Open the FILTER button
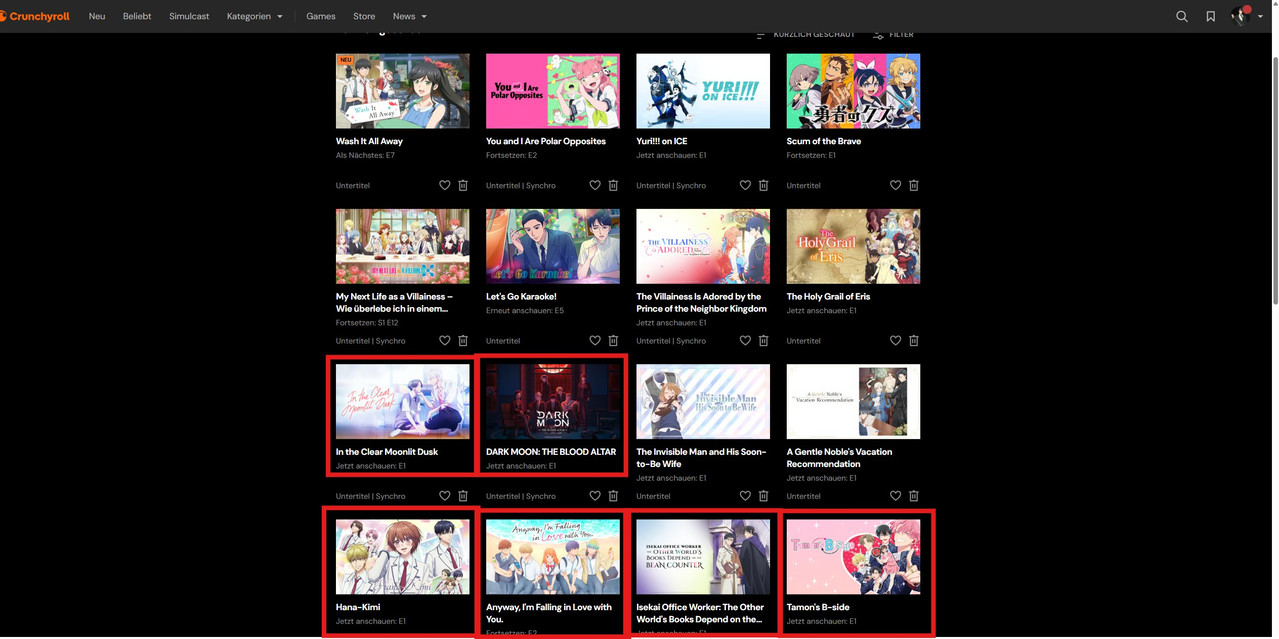This screenshot has height=639, width=1279. coord(893,35)
